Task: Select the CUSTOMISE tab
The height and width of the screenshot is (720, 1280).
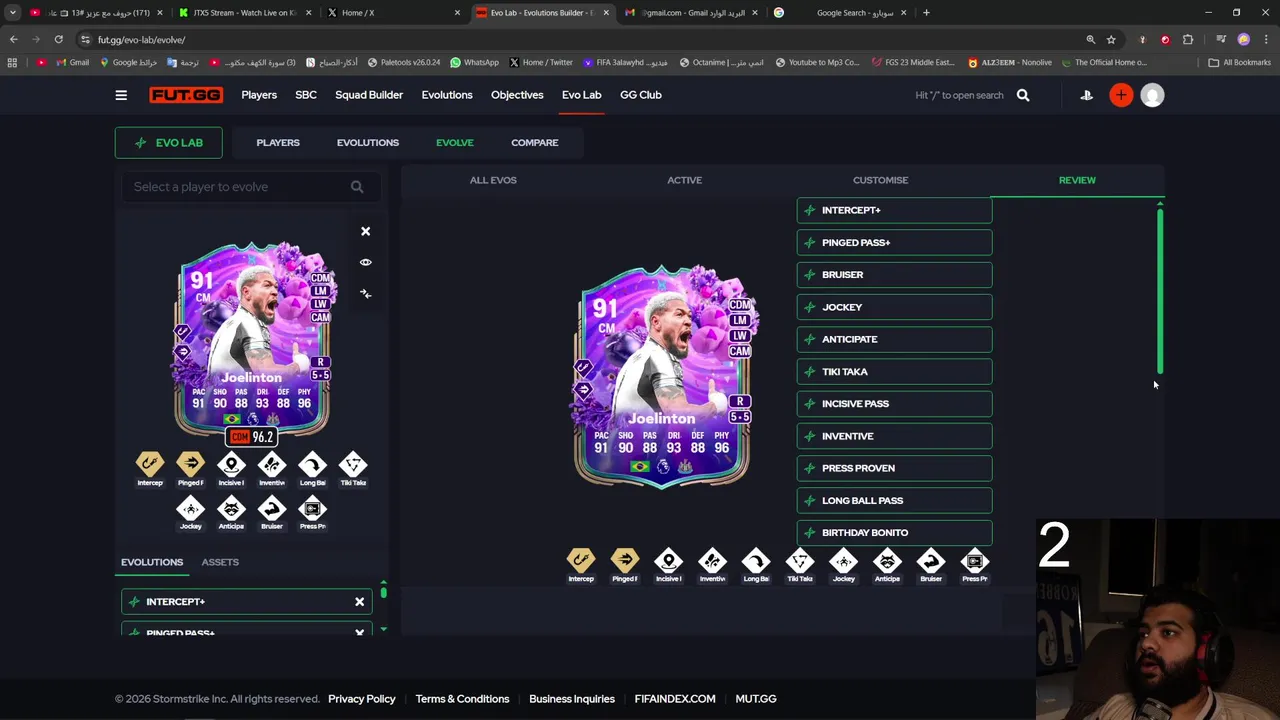Action: tap(881, 180)
